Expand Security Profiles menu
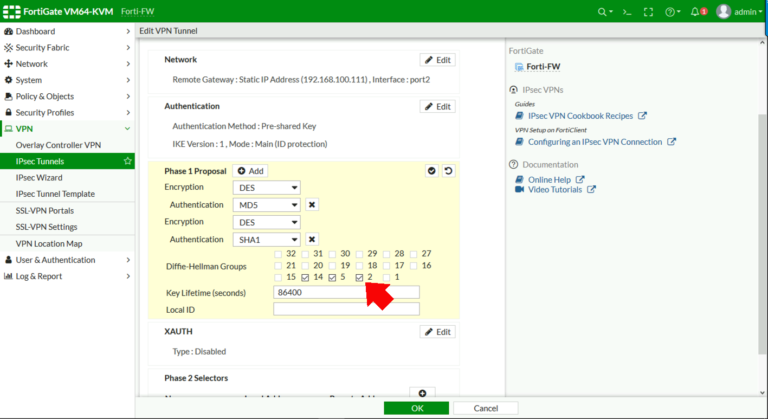 [x=67, y=112]
